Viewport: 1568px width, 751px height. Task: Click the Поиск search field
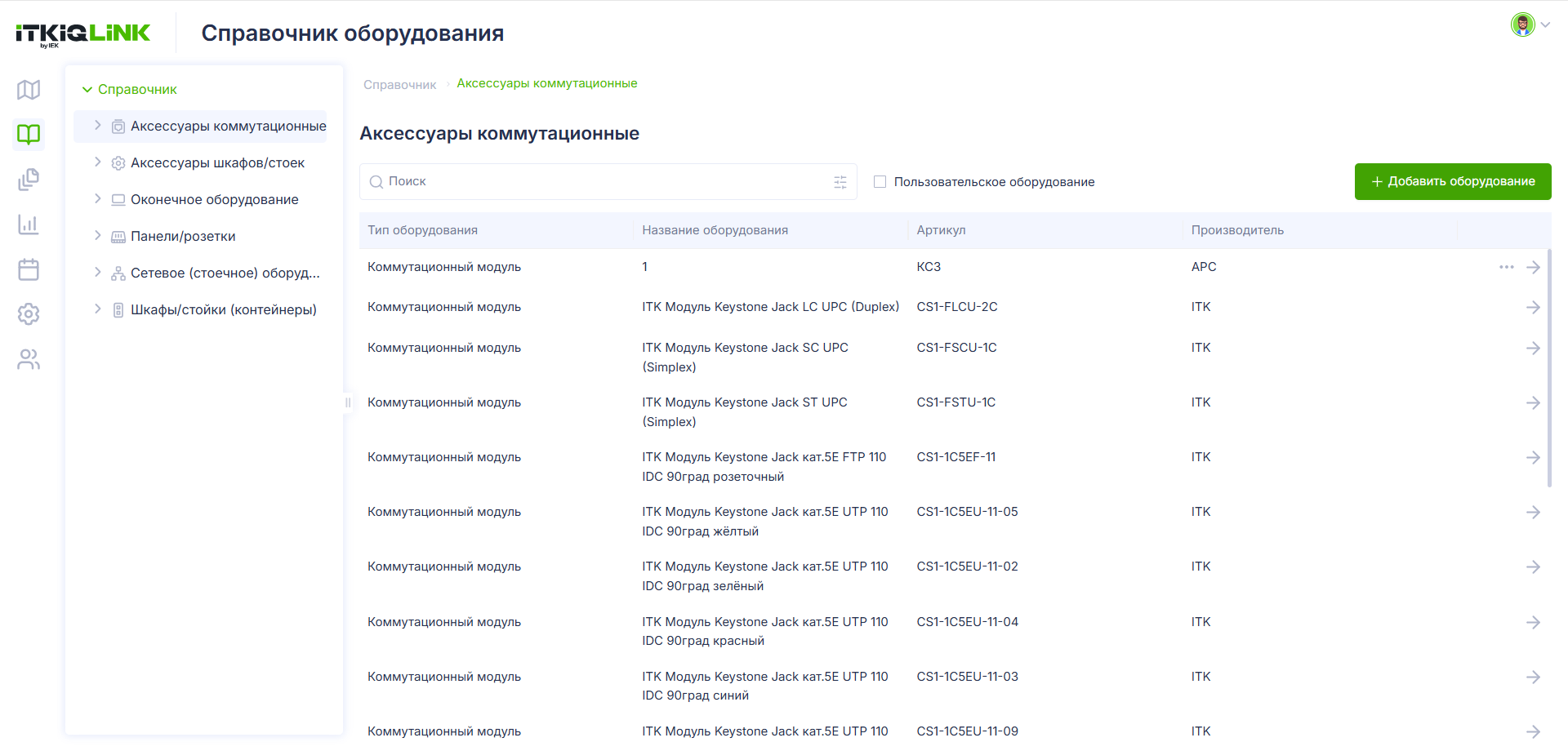point(608,181)
